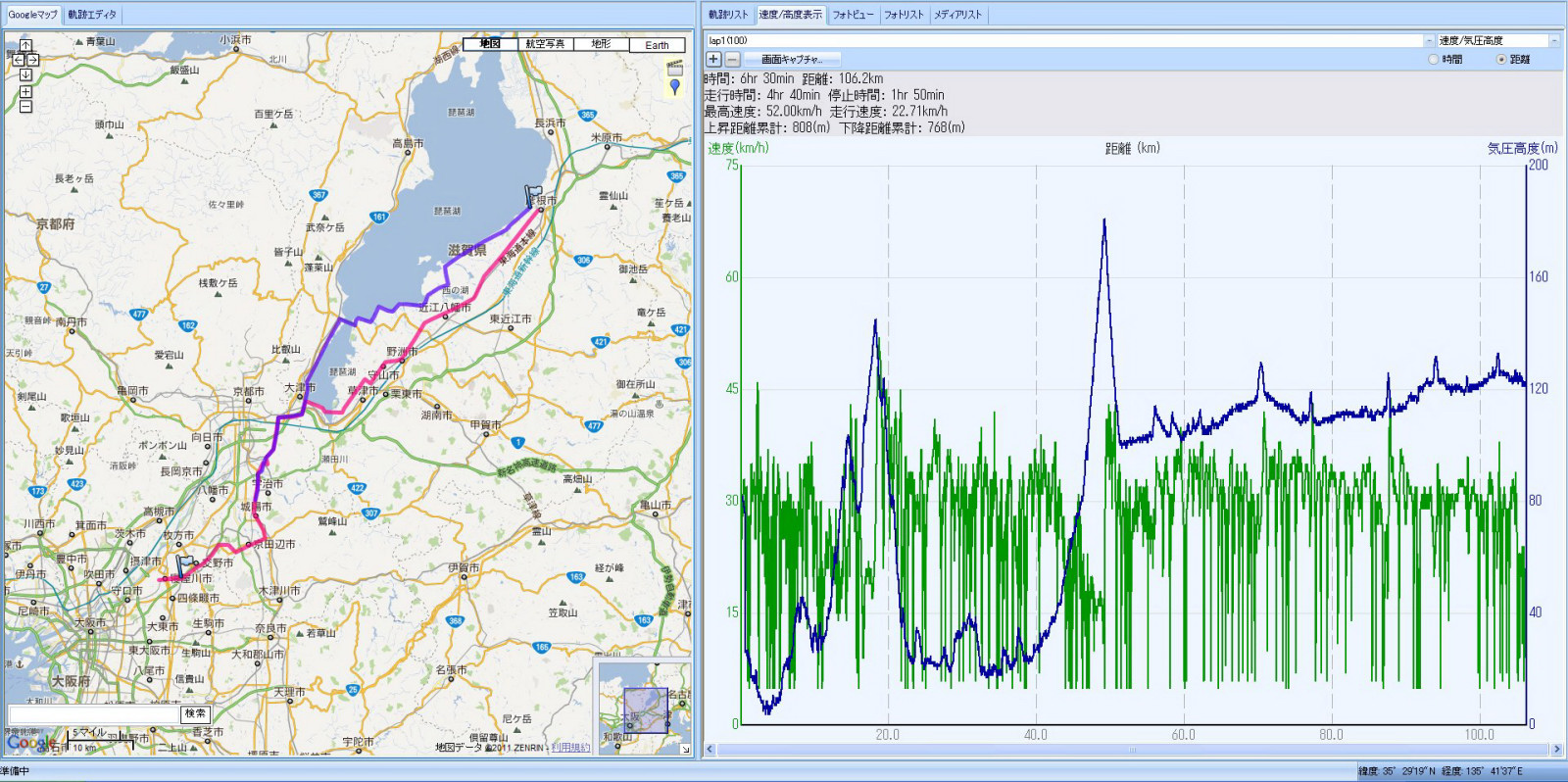This screenshot has width=1568, height=782.
Task: Click the 気圧高度(m) axis label
Action: tap(1522, 148)
